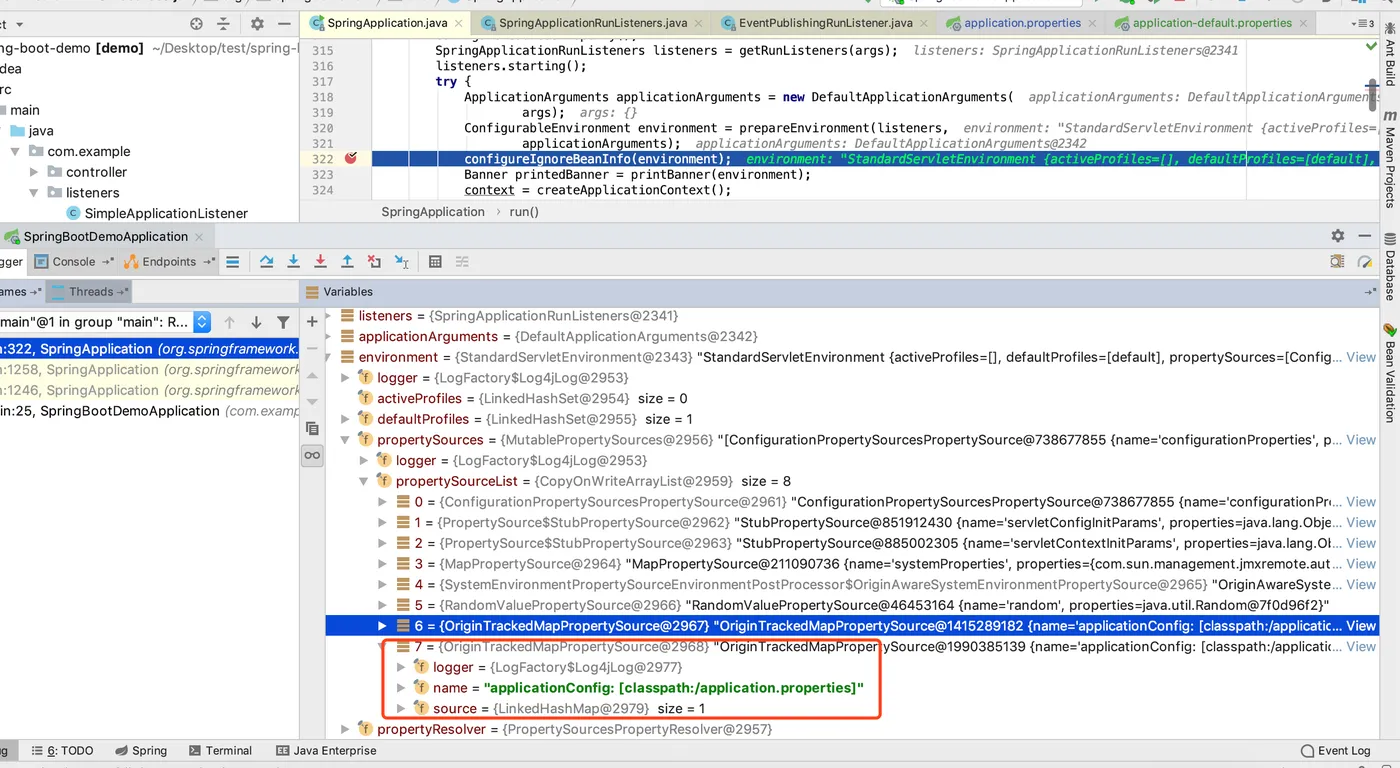
Task: Click Show Execution Point icon
Action: pos(232,262)
